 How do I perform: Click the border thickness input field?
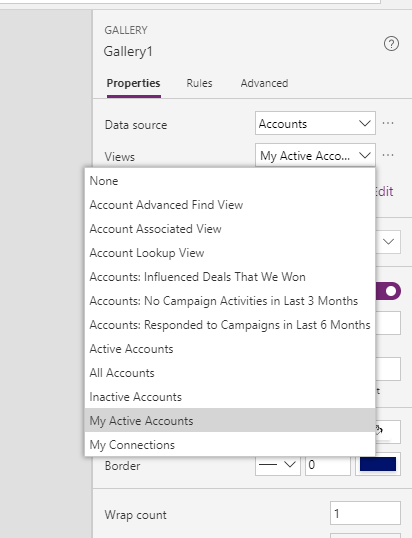tap(328, 465)
